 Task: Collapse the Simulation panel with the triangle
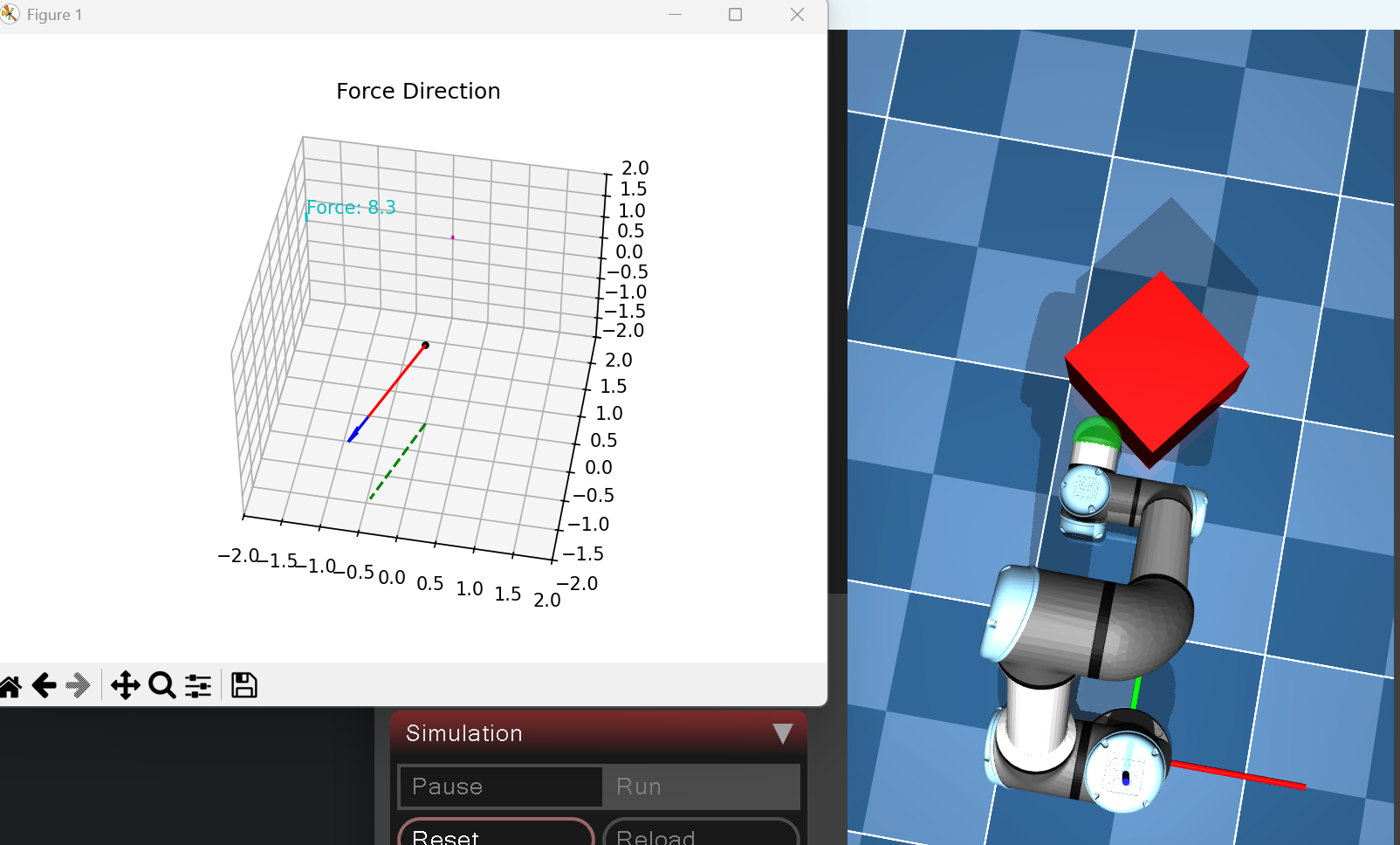pos(783,733)
